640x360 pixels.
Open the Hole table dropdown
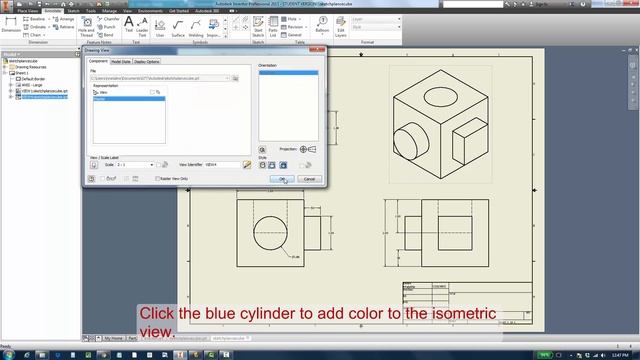[300, 19]
